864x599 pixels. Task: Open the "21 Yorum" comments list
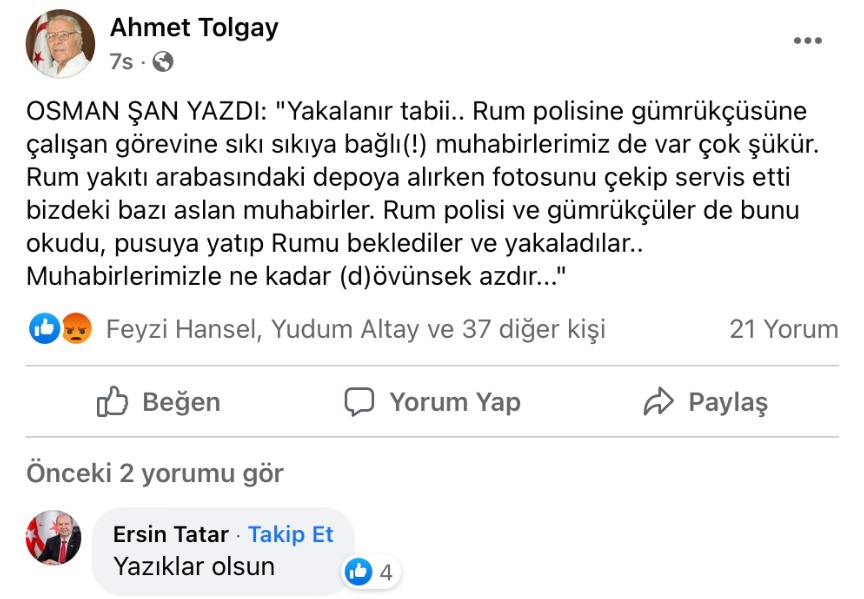coord(783,329)
